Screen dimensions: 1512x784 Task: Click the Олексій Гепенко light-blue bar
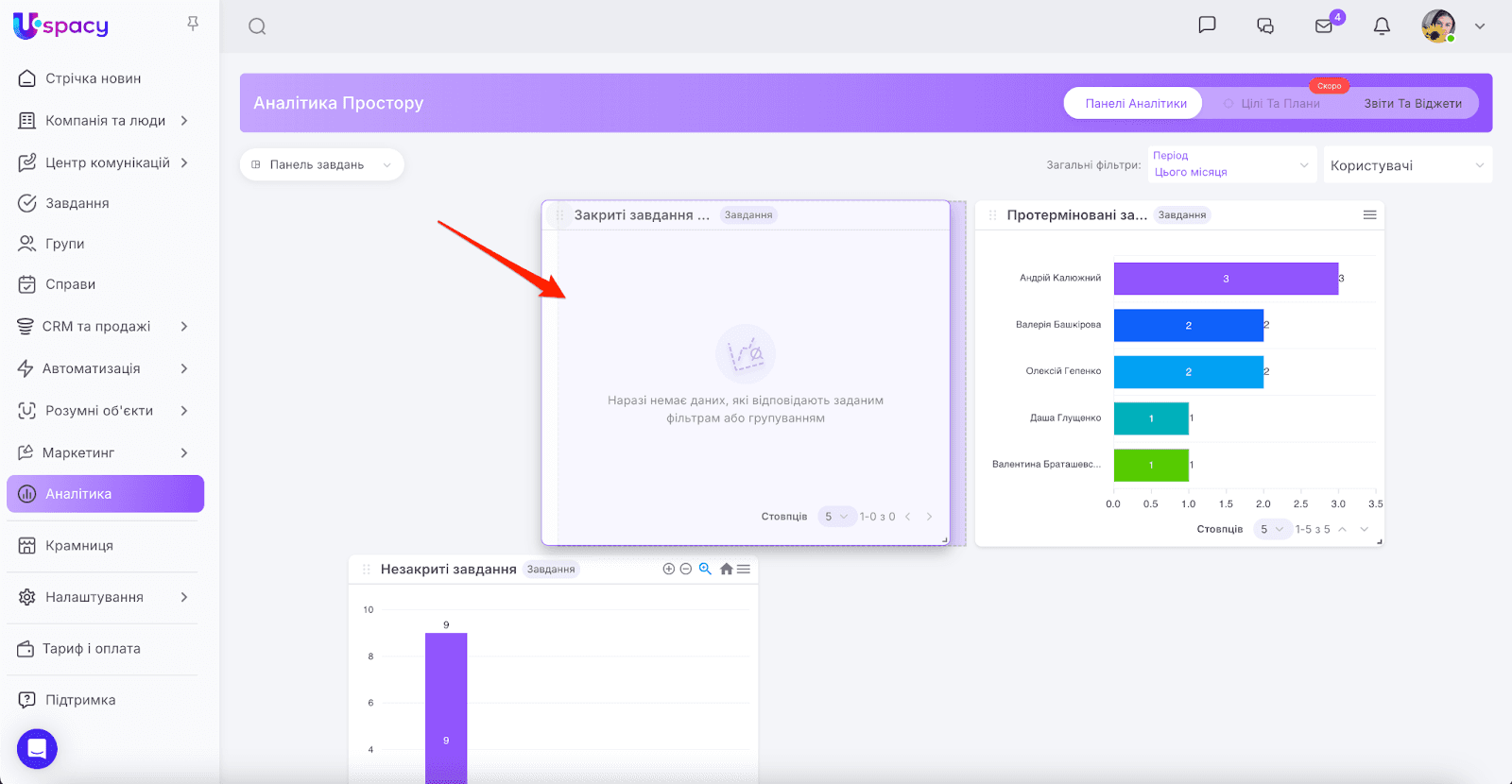coord(1189,372)
